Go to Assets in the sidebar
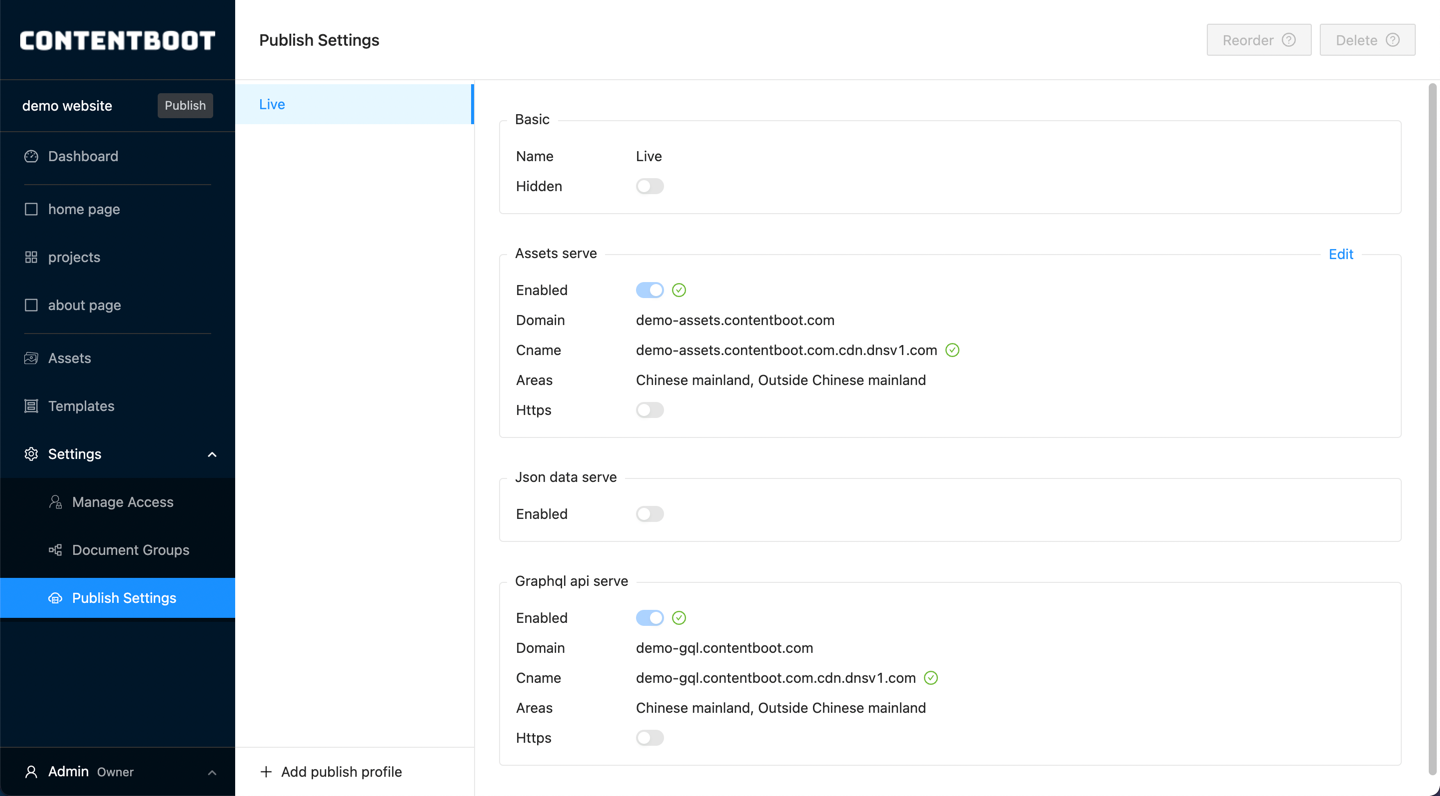Image resolution: width=1440 pixels, height=796 pixels. tap(117, 358)
